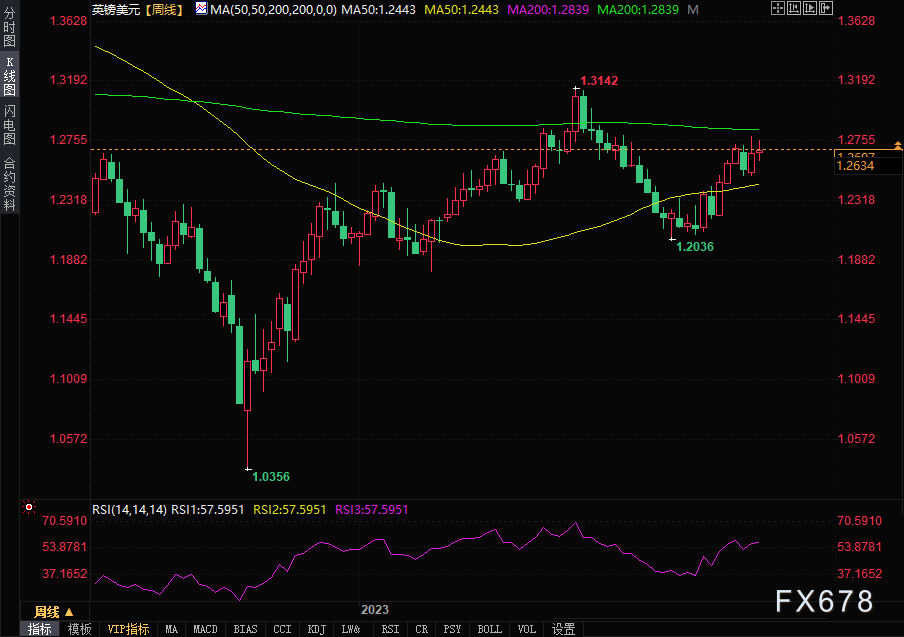Open the 闪电图 side tab
The height and width of the screenshot is (637, 904).
pyautogui.click(x=9, y=125)
